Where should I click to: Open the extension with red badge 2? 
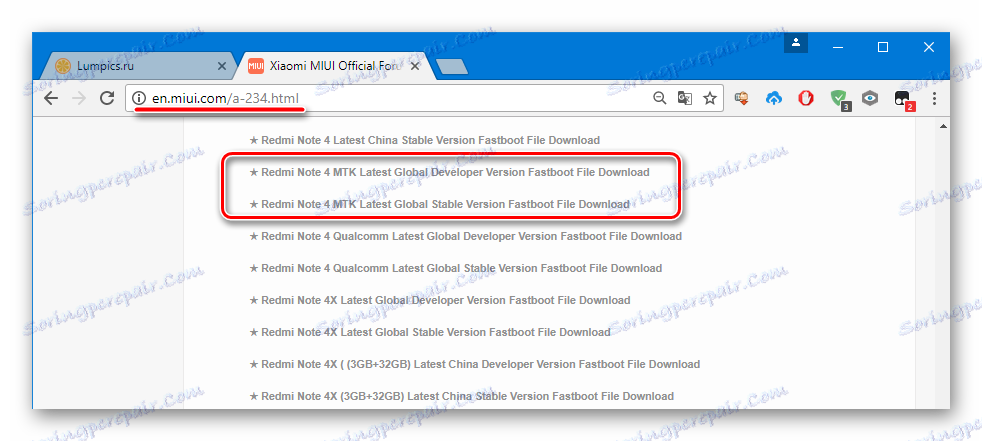click(x=903, y=100)
